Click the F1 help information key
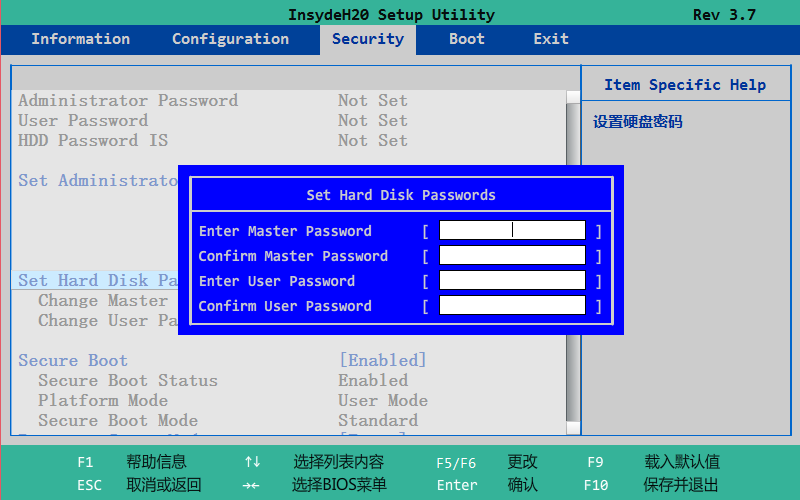The height and width of the screenshot is (500, 800). click(85, 462)
